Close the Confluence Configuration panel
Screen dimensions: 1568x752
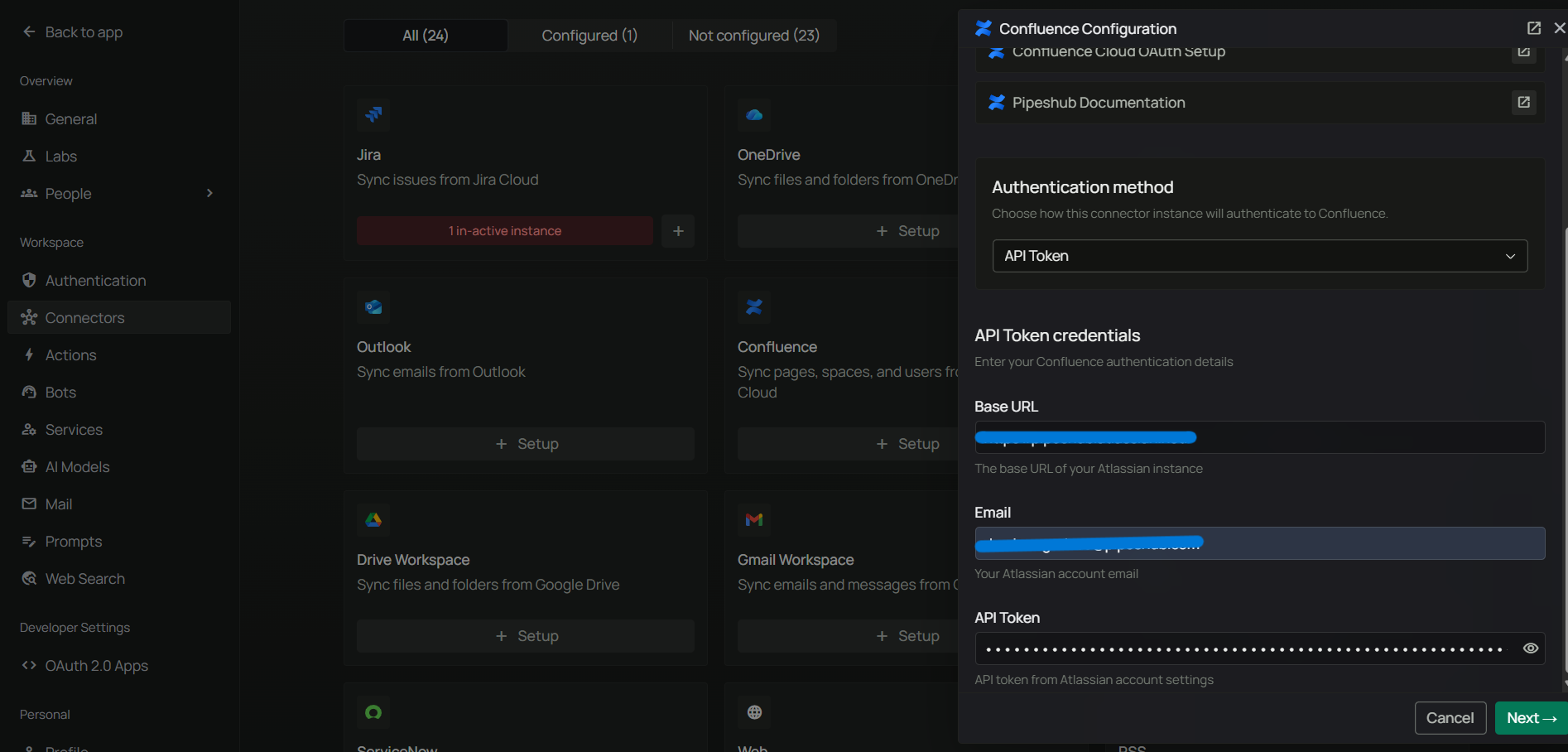click(1560, 28)
